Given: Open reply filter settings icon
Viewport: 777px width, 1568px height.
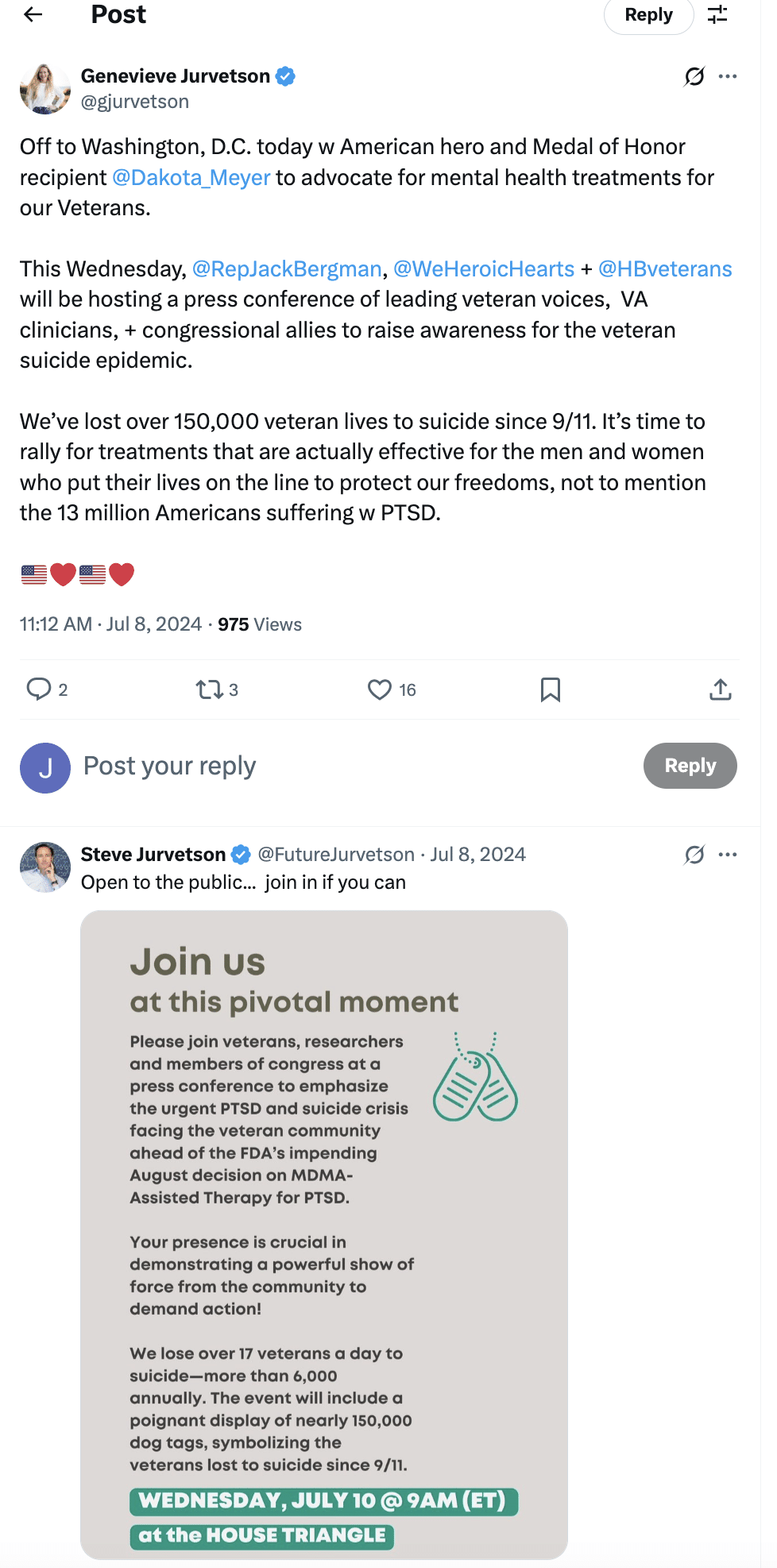Looking at the screenshot, I should (717, 14).
